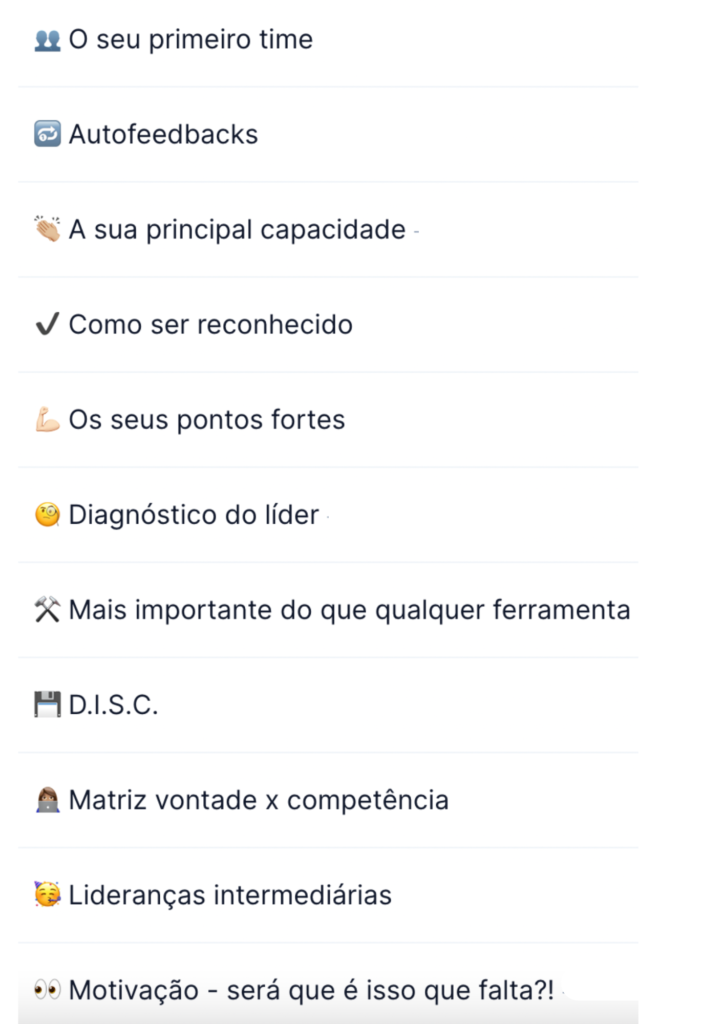Click the checkmark icon beside Como ser reconhecido

coord(47,324)
